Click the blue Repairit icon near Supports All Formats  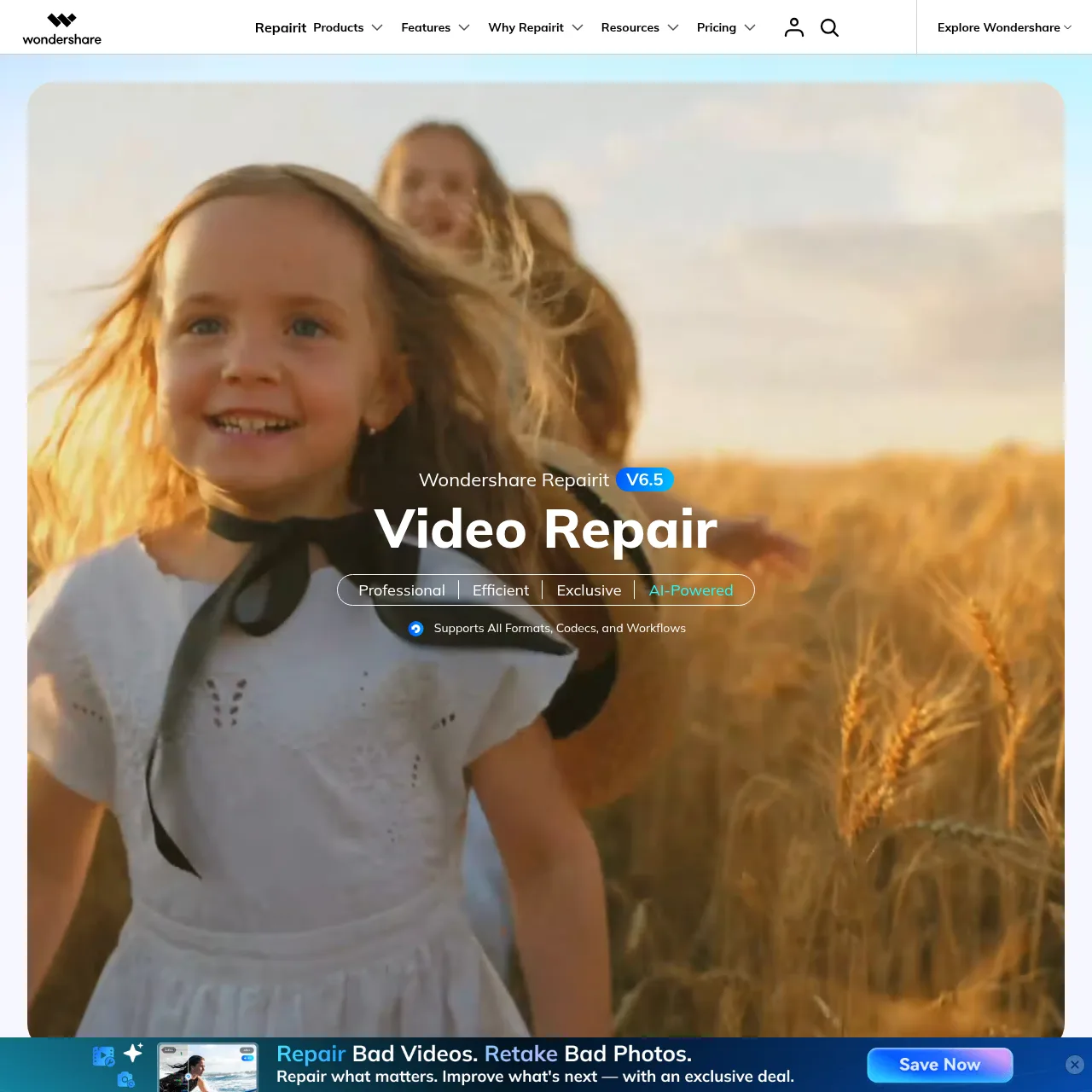pyautogui.click(x=416, y=629)
